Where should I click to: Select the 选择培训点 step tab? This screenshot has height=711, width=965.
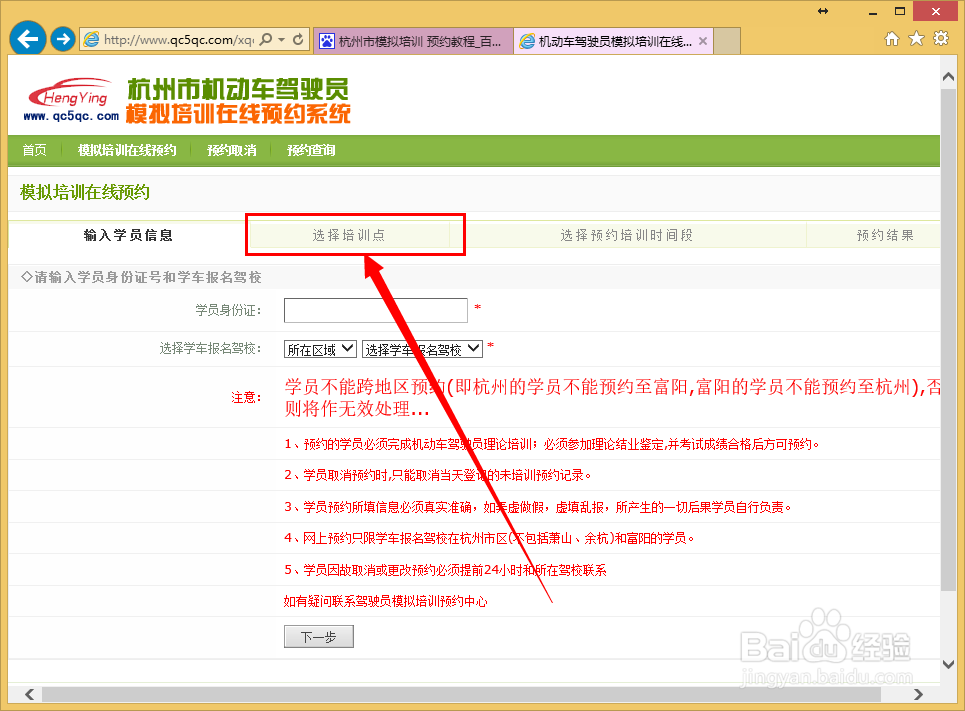[x=349, y=235]
